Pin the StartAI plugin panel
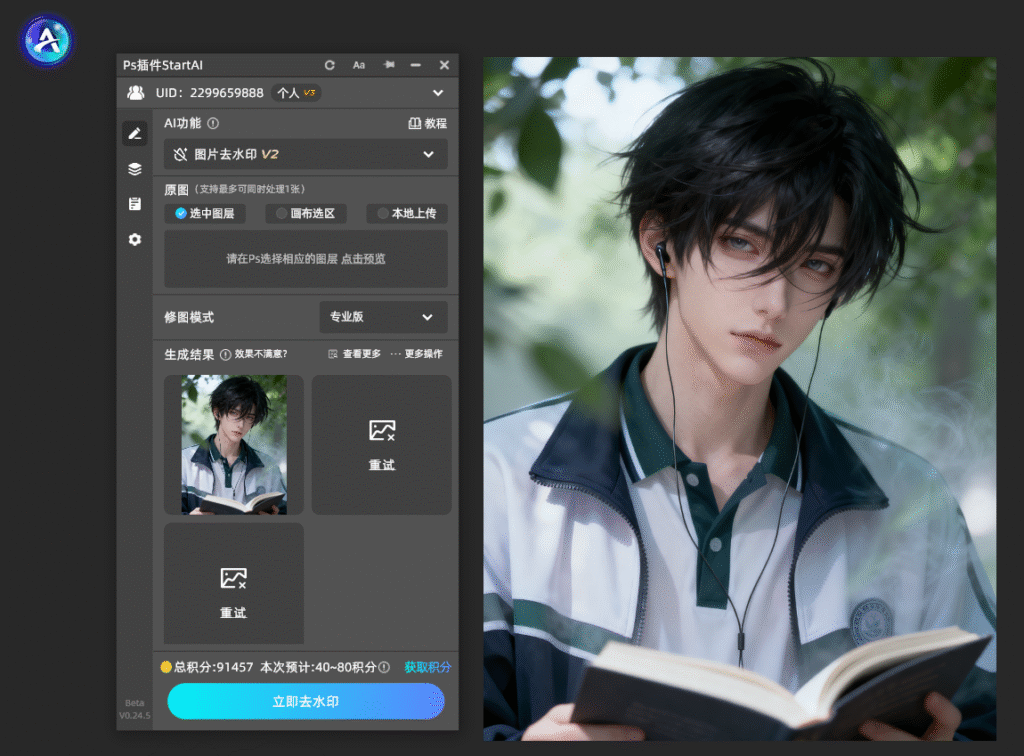Screen dimensions: 1024x756 [389, 65]
